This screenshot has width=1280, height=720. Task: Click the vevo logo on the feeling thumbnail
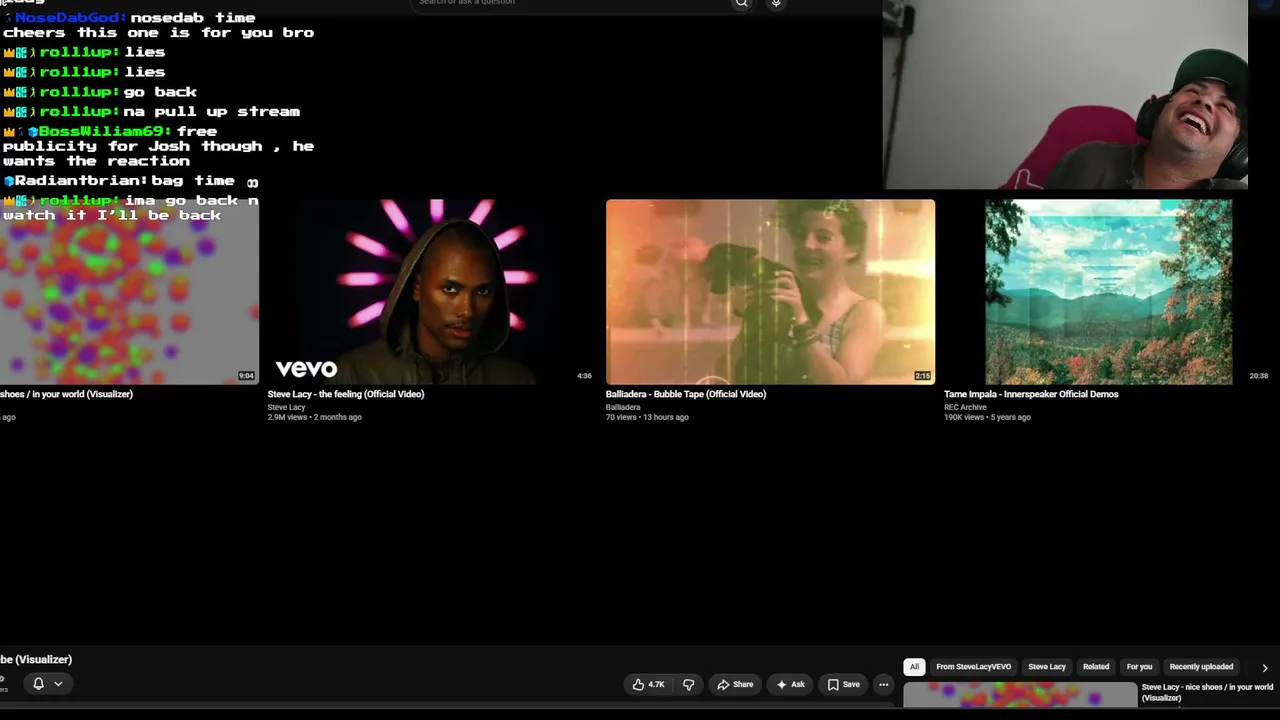pyautogui.click(x=306, y=369)
